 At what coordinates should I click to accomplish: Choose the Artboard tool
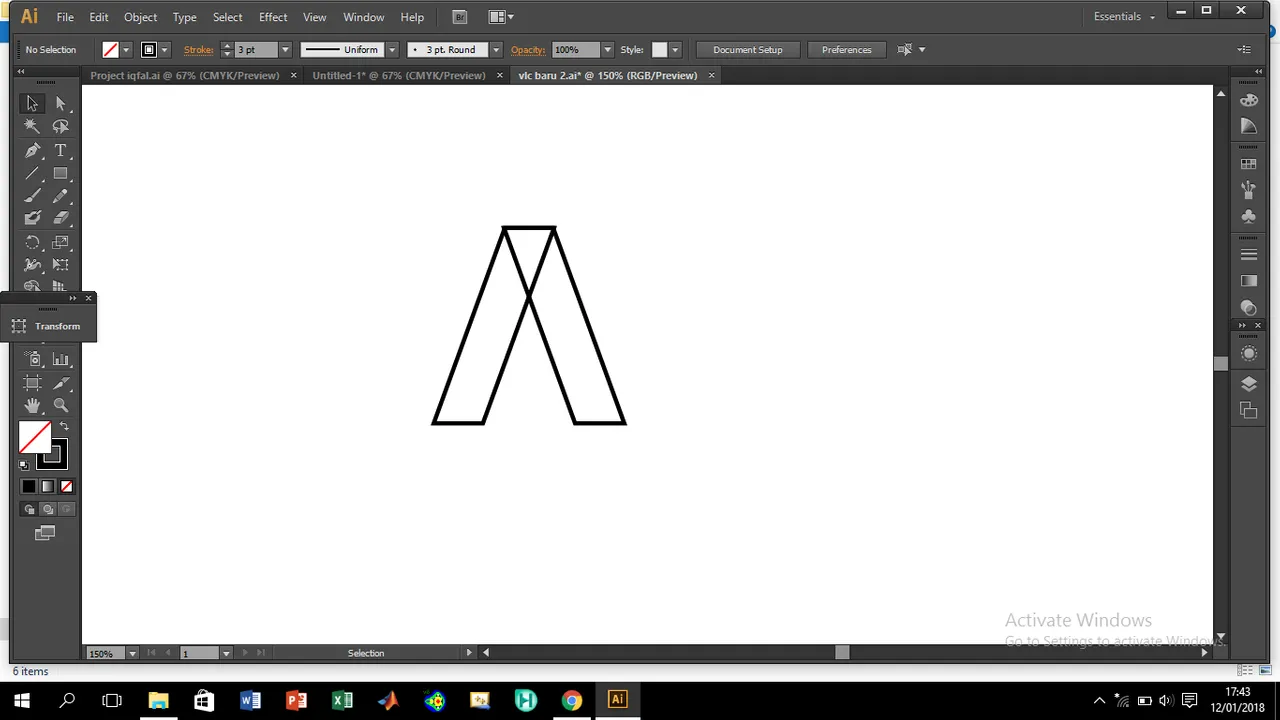pyautogui.click(x=32, y=383)
